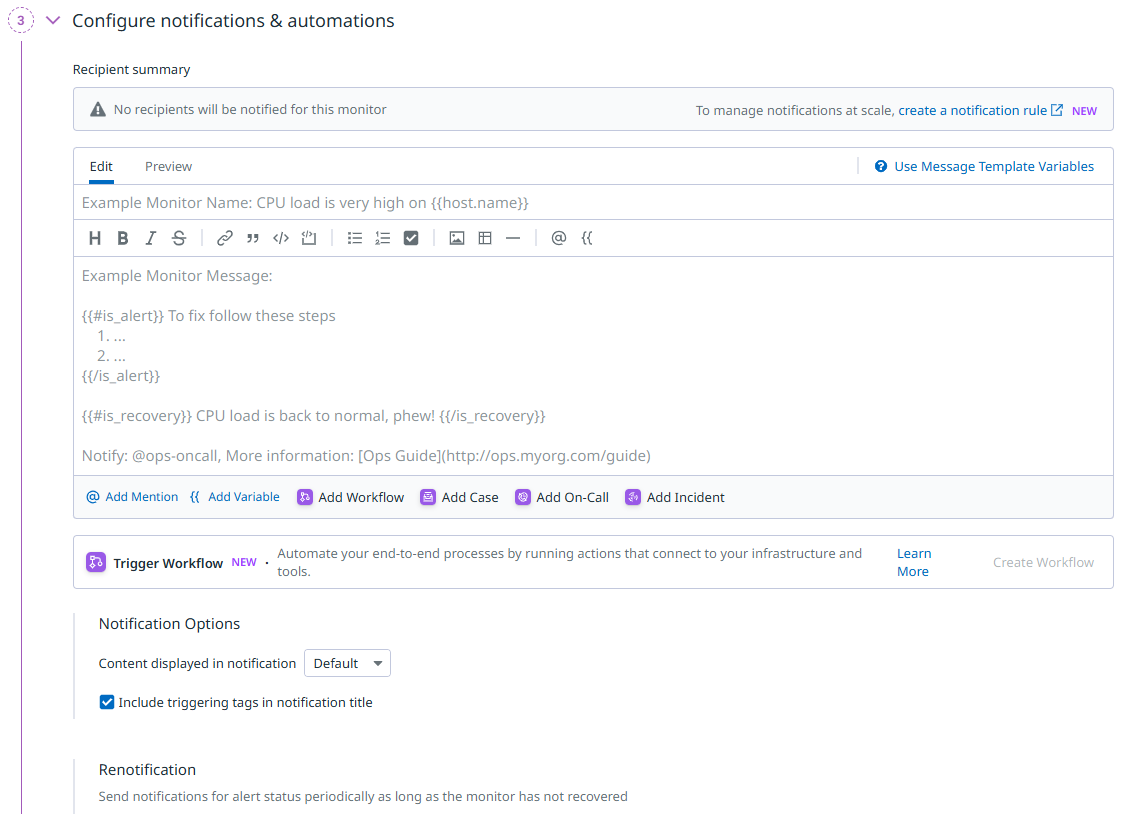Click the monitor name input field
Image resolution: width=1122 pixels, height=814 pixels.
coord(593,203)
